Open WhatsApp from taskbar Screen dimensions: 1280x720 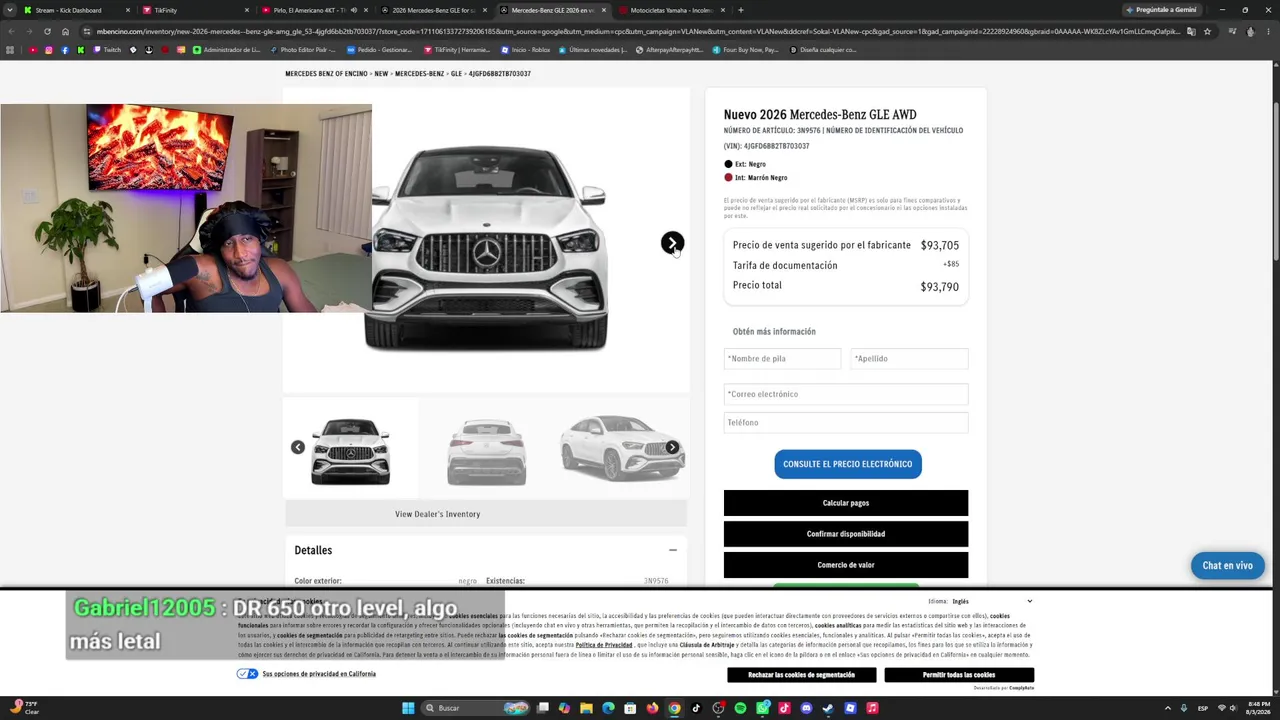(762, 708)
